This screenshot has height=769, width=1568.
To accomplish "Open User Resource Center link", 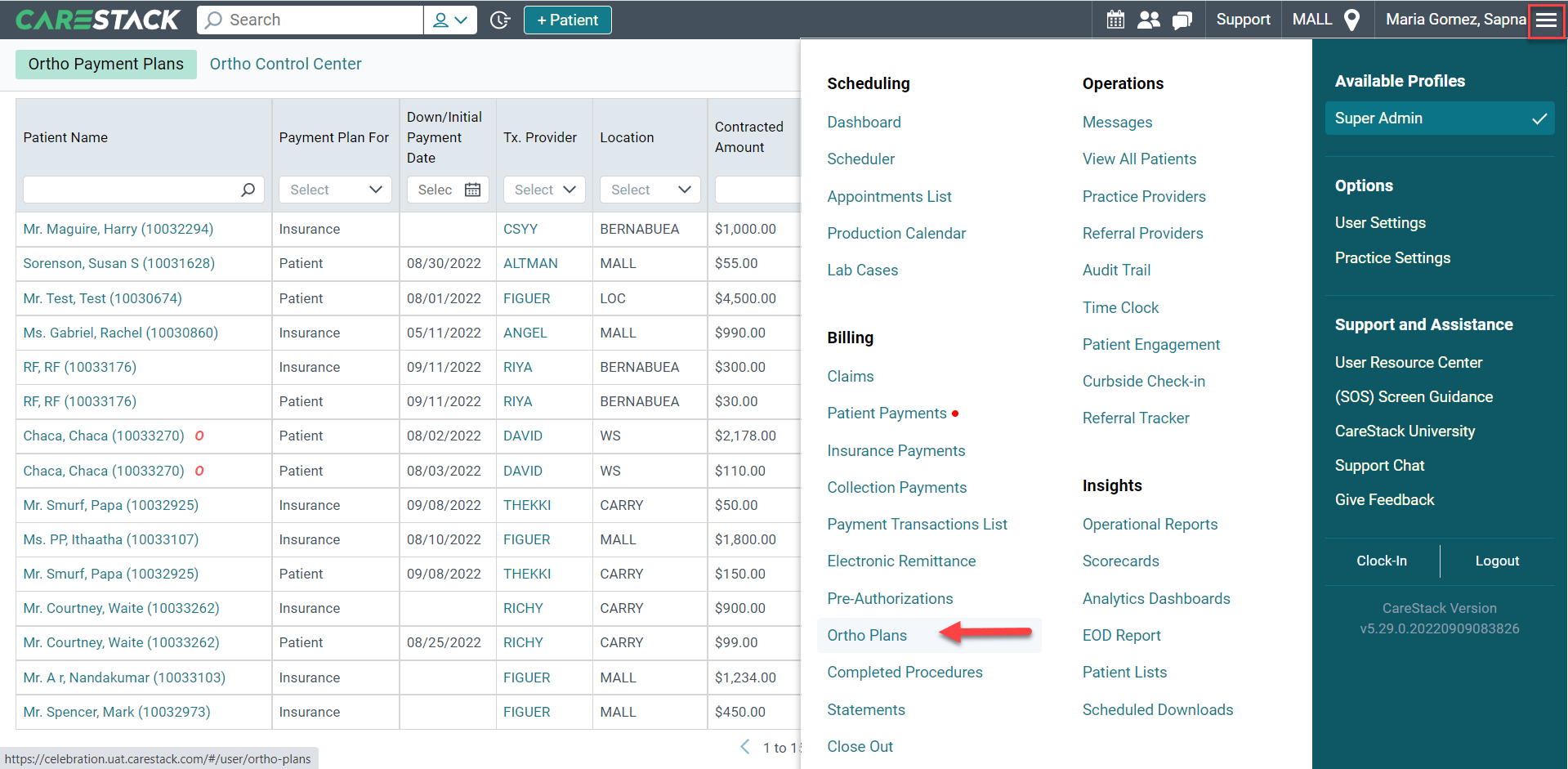I will click(1408, 362).
